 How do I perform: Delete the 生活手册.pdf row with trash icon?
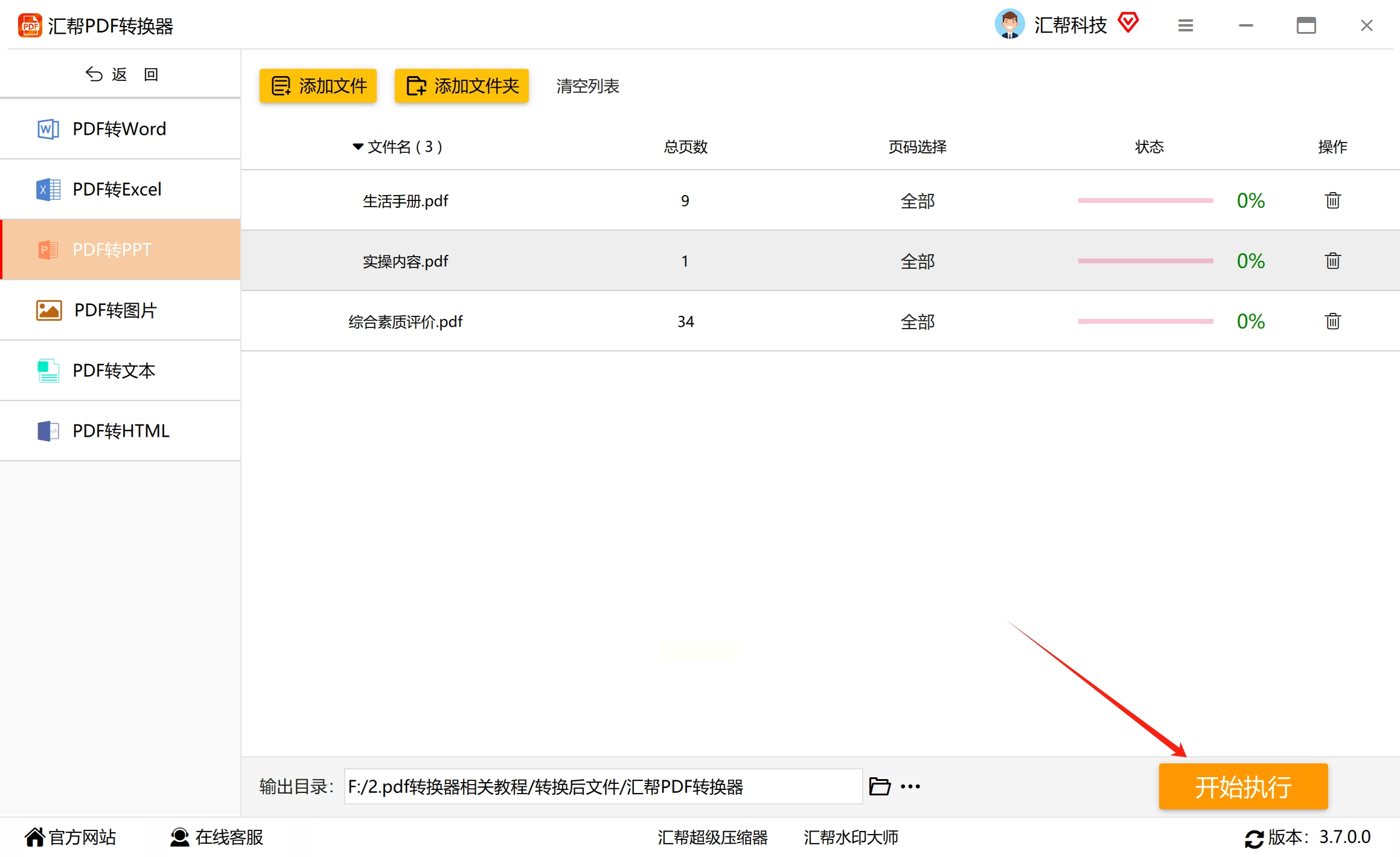pyautogui.click(x=1332, y=201)
